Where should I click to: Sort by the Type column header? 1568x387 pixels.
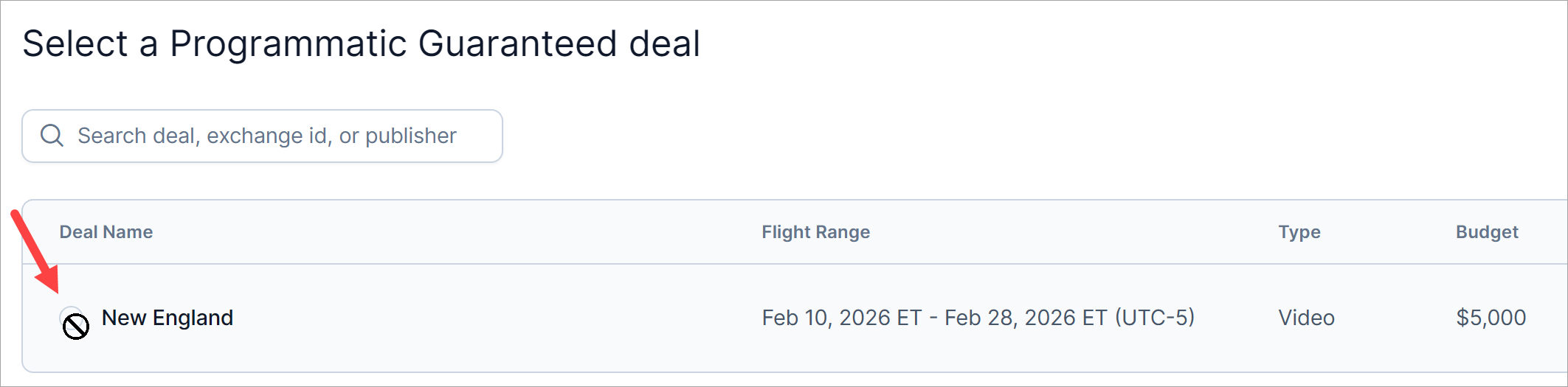[1299, 232]
